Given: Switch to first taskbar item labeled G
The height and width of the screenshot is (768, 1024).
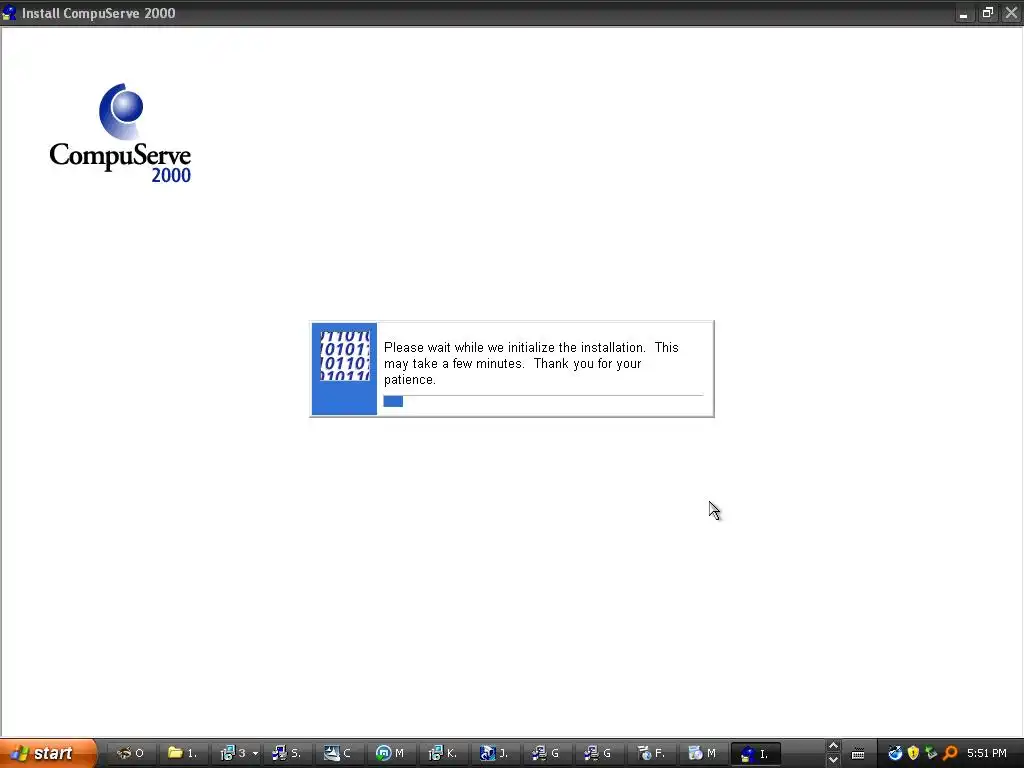Looking at the screenshot, I should point(547,754).
